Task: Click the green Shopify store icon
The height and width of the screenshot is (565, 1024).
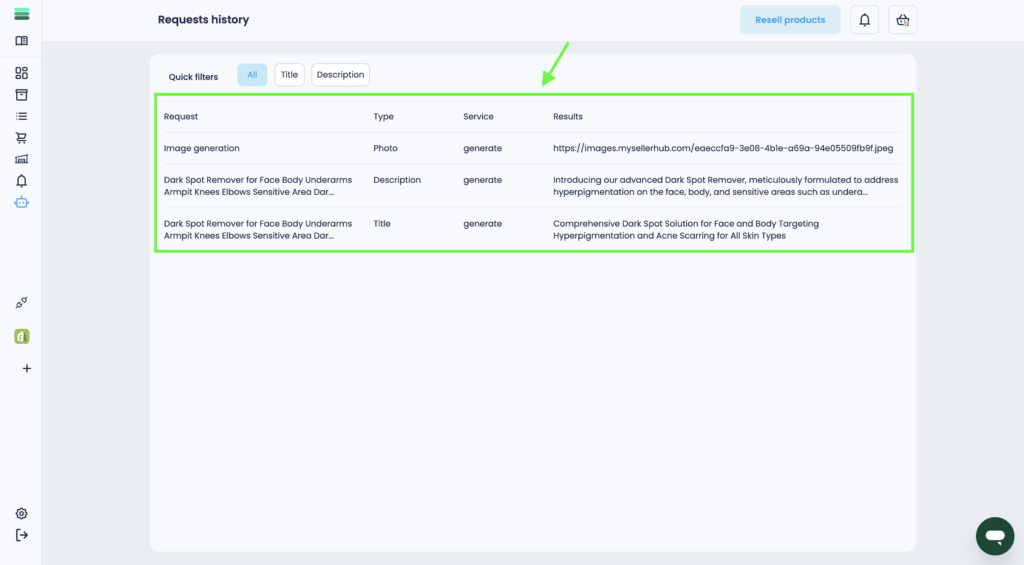Action: 21,336
